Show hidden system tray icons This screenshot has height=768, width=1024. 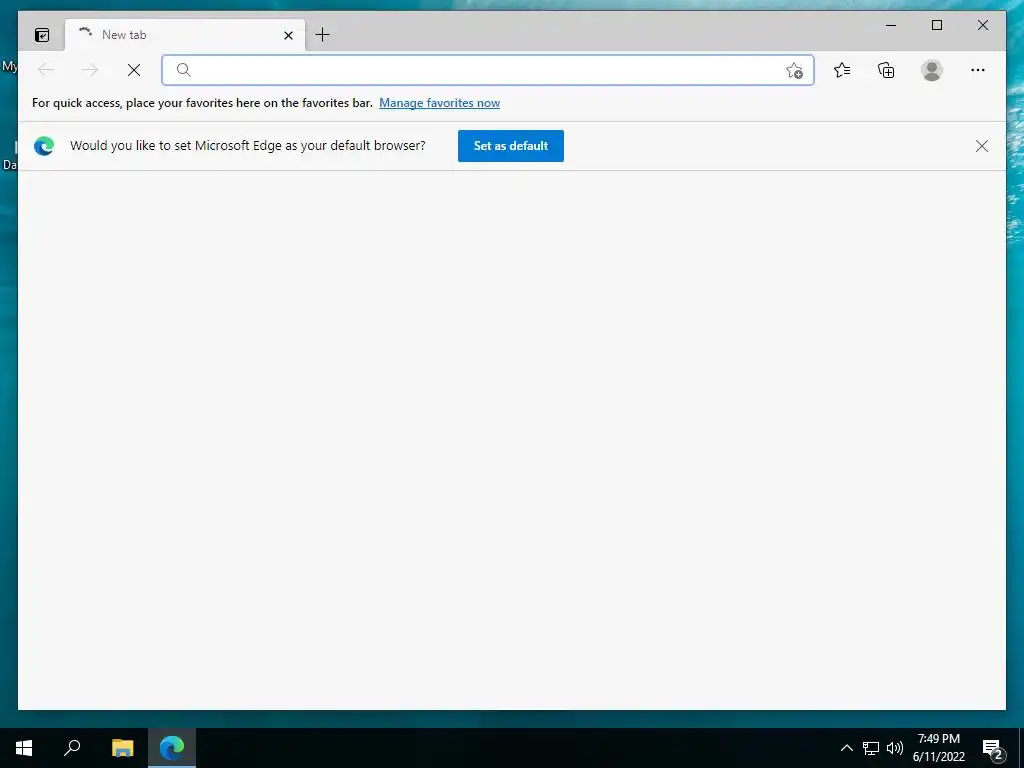click(846, 748)
